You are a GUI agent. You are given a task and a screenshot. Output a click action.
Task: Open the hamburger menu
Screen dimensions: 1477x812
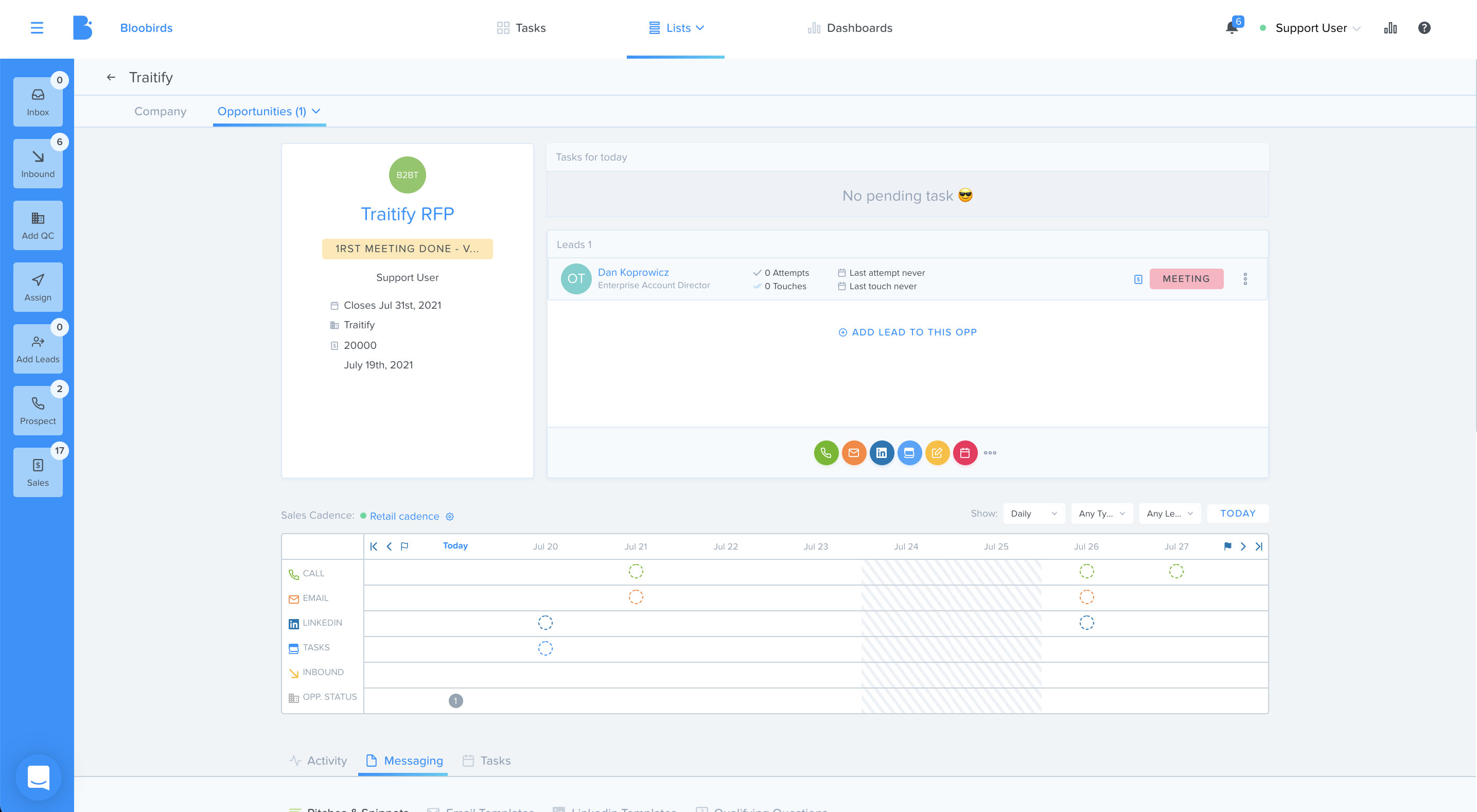click(37, 27)
